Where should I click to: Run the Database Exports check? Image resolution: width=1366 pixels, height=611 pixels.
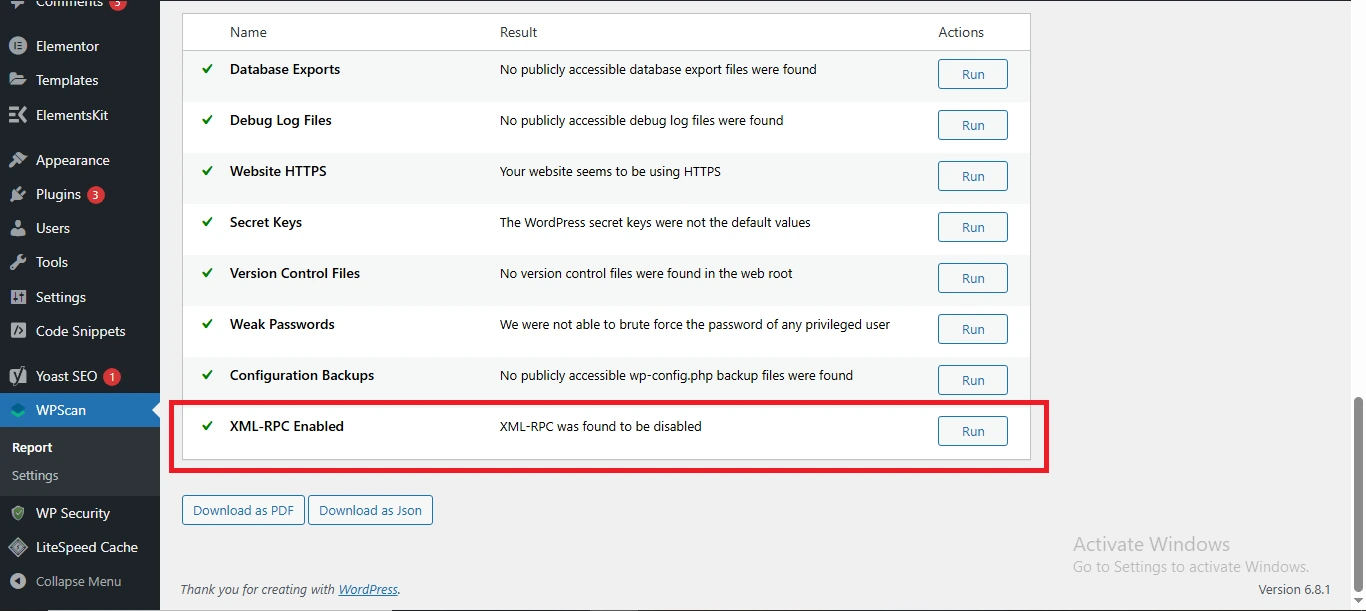coord(973,74)
